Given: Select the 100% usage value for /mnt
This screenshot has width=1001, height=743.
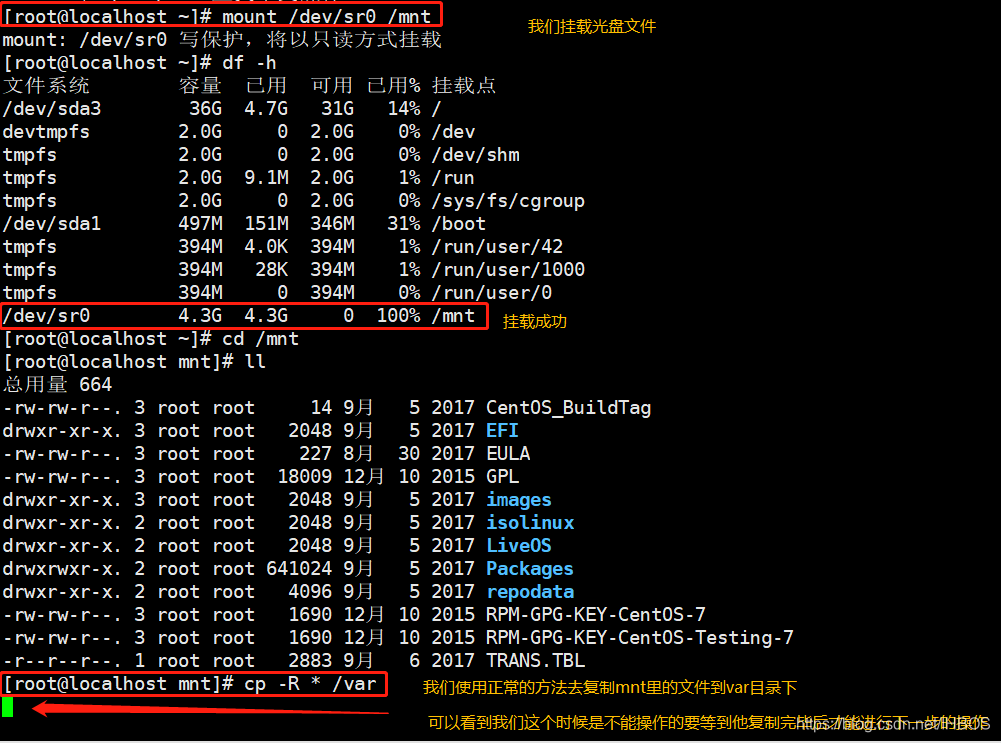Looking at the screenshot, I should [398, 315].
